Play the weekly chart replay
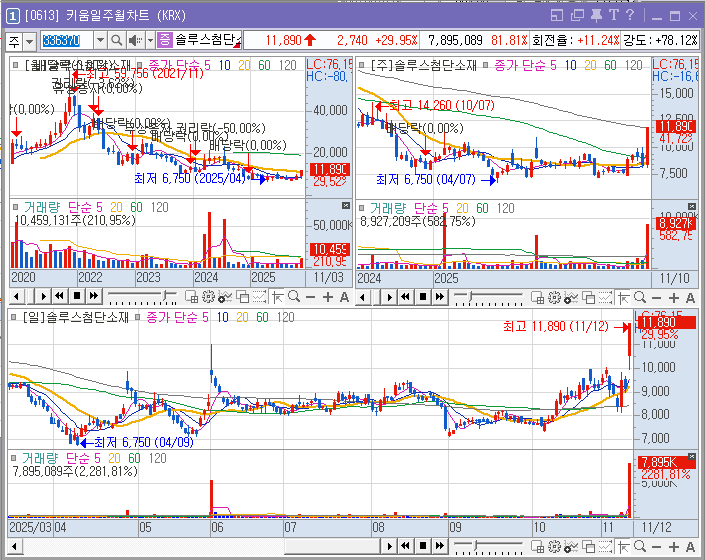This screenshot has height=560, width=705. pos(389,297)
